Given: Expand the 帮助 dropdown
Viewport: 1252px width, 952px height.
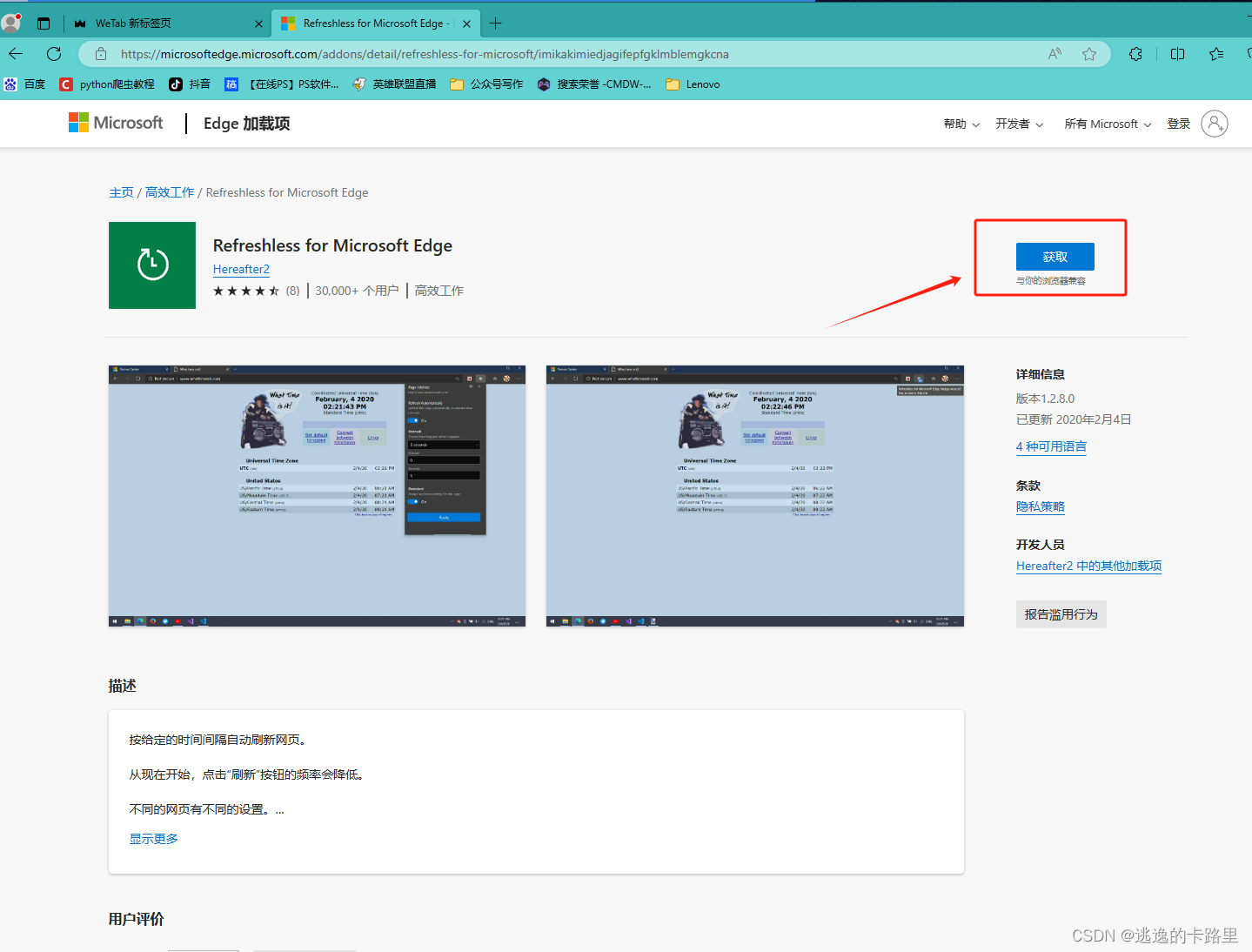Looking at the screenshot, I should (961, 124).
